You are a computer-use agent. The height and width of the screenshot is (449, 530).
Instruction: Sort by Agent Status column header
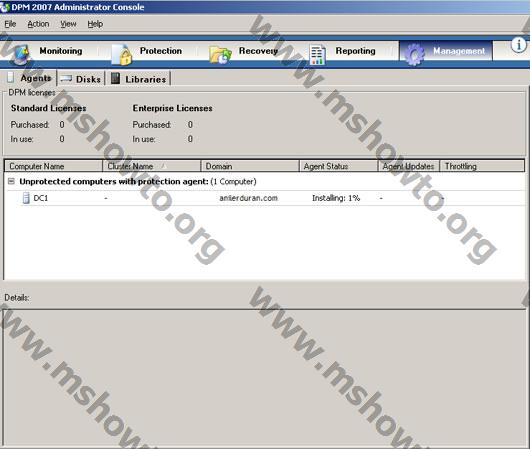338,166
